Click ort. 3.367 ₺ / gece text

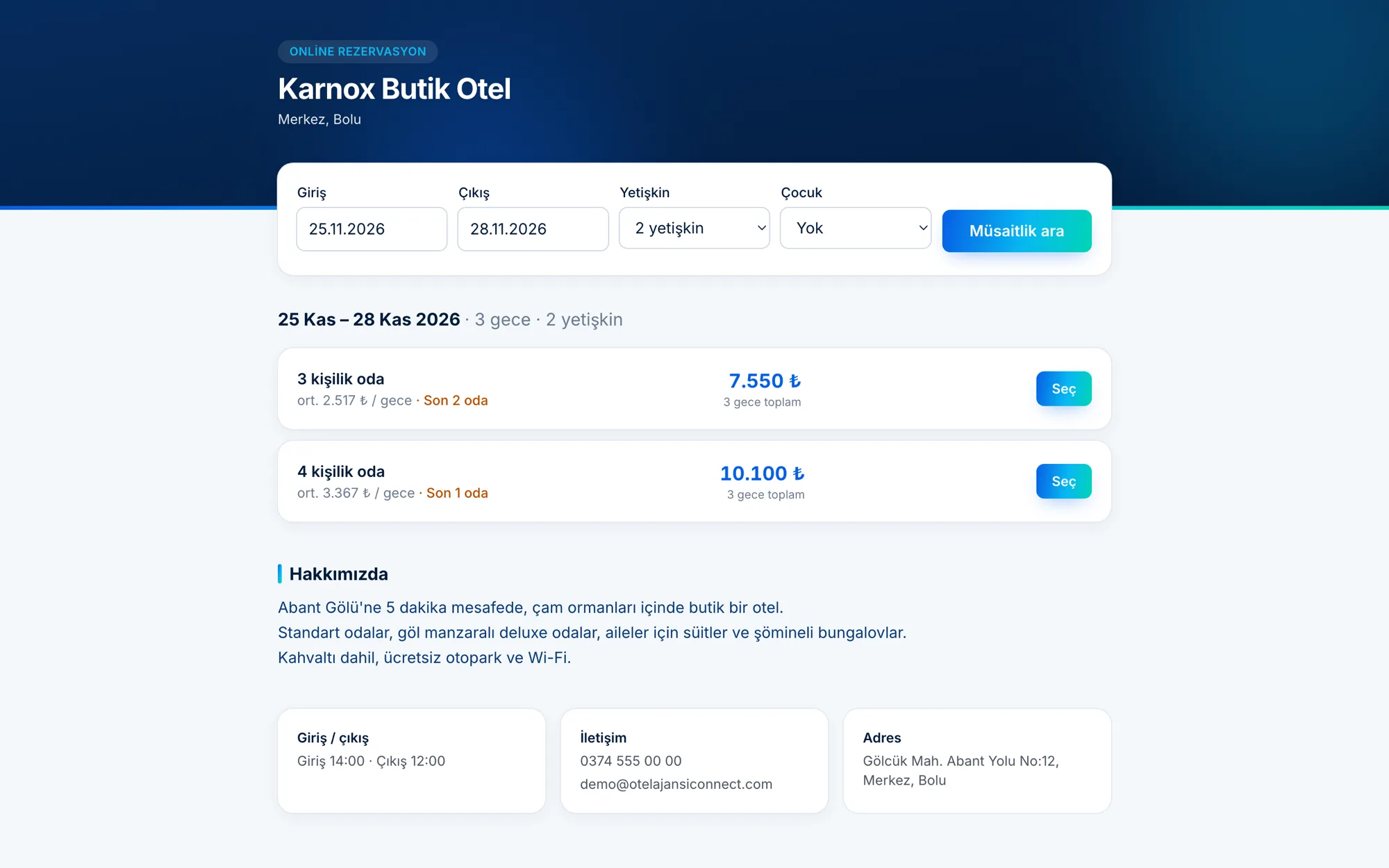(x=356, y=493)
